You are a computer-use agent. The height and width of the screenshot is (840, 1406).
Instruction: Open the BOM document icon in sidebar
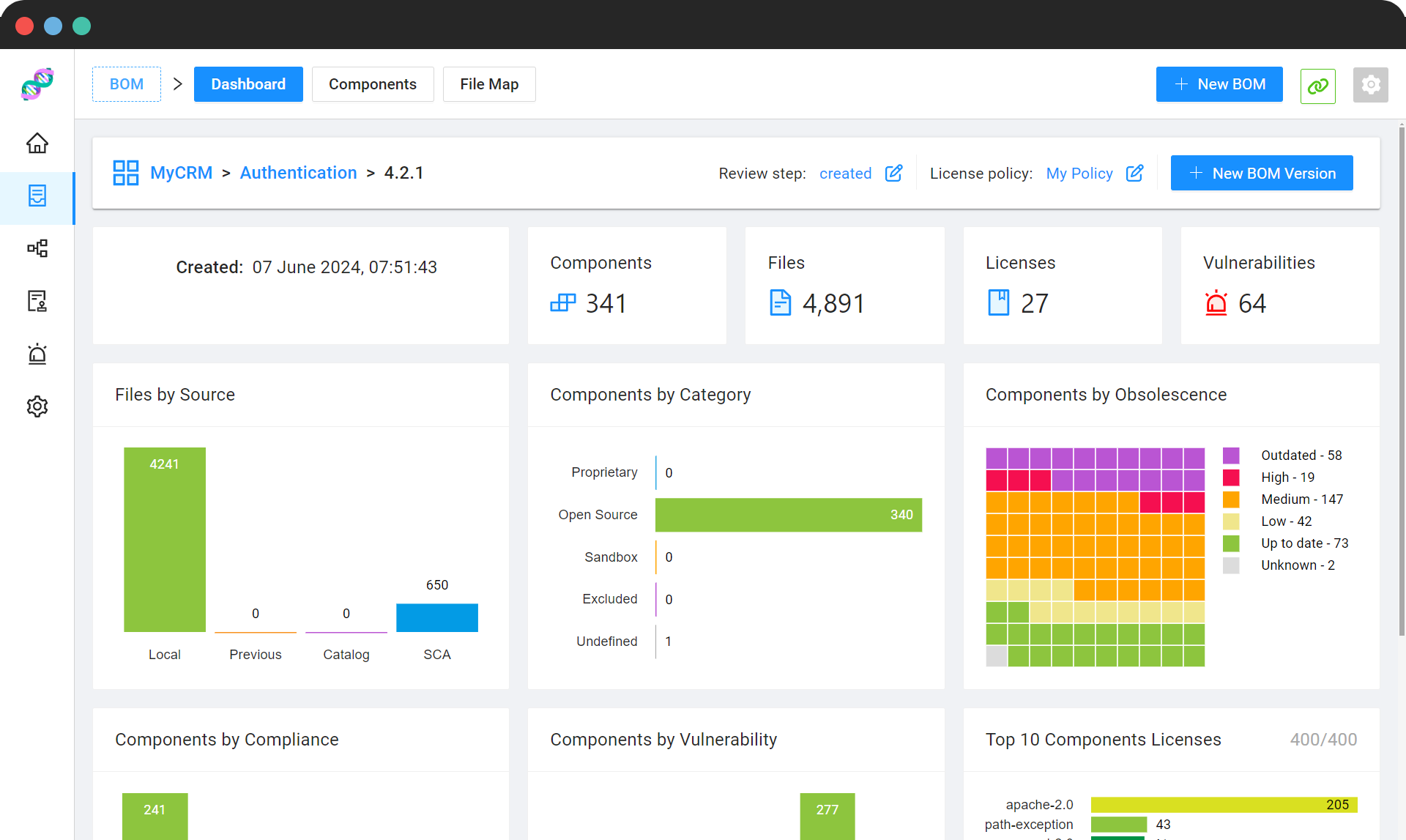click(x=37, y=196)
